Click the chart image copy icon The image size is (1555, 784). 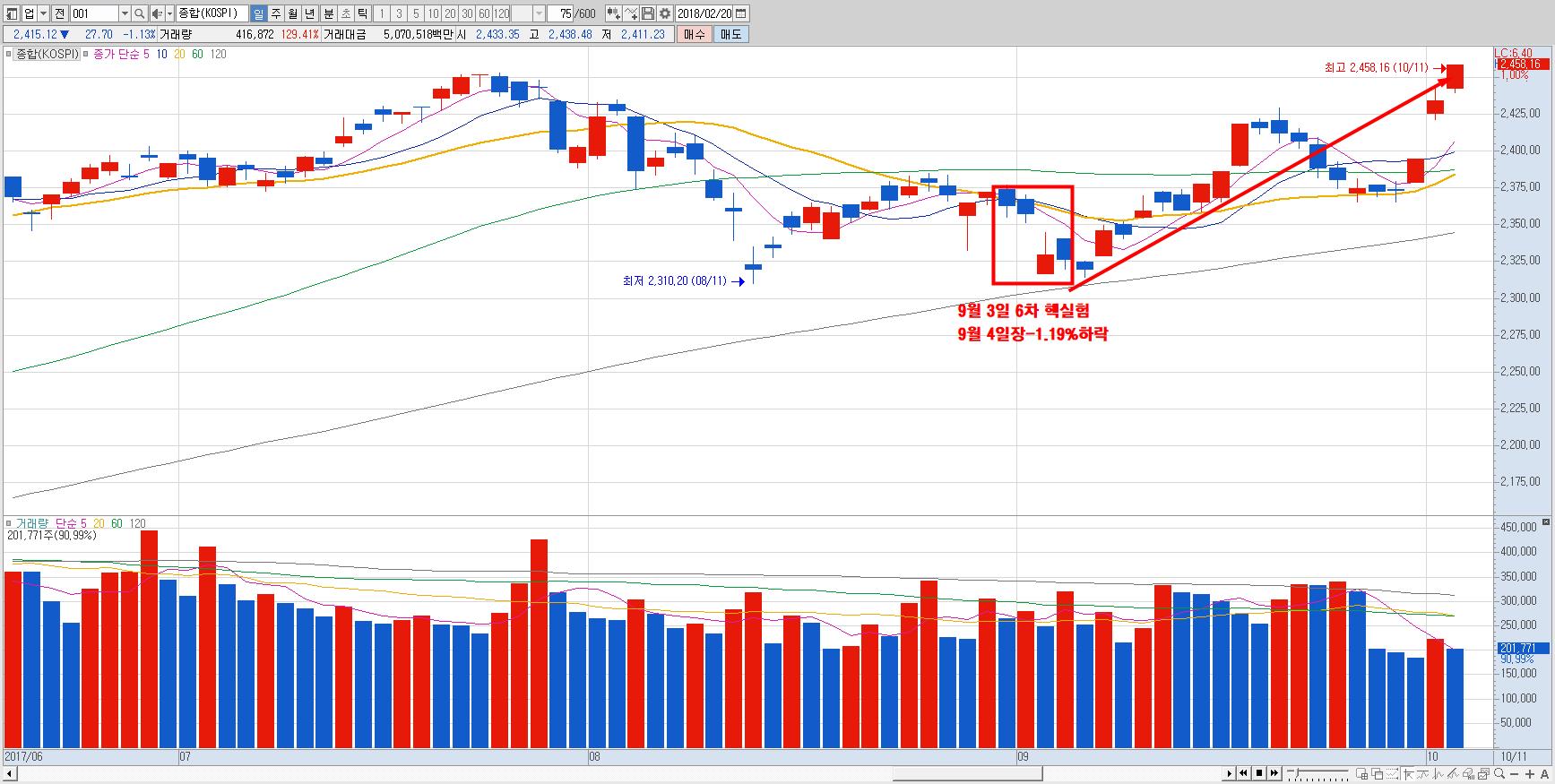[x=1483, y=773]
